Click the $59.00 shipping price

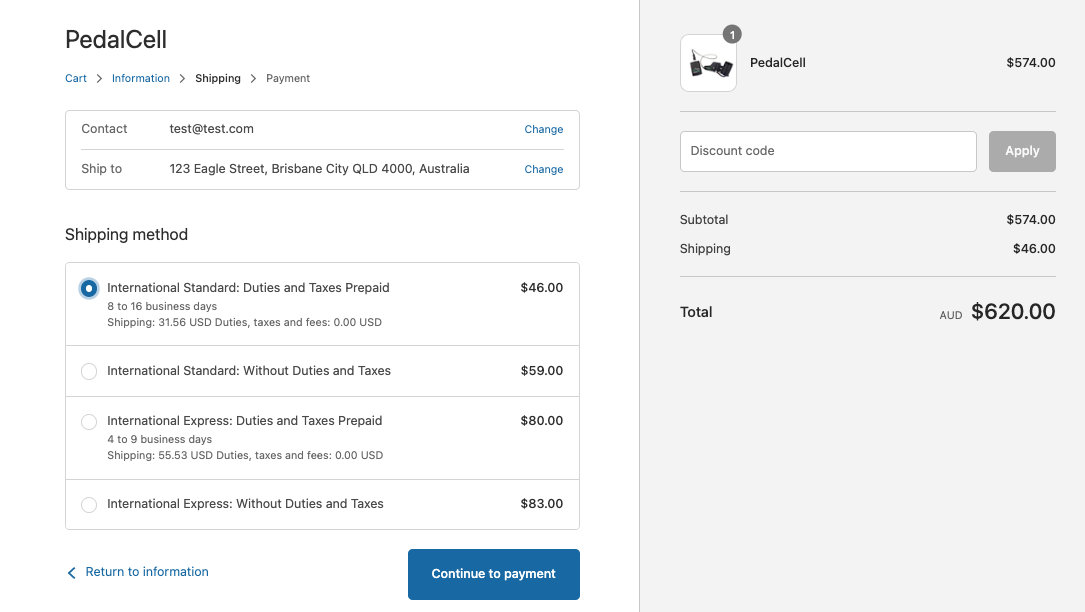tap(542, 371)
